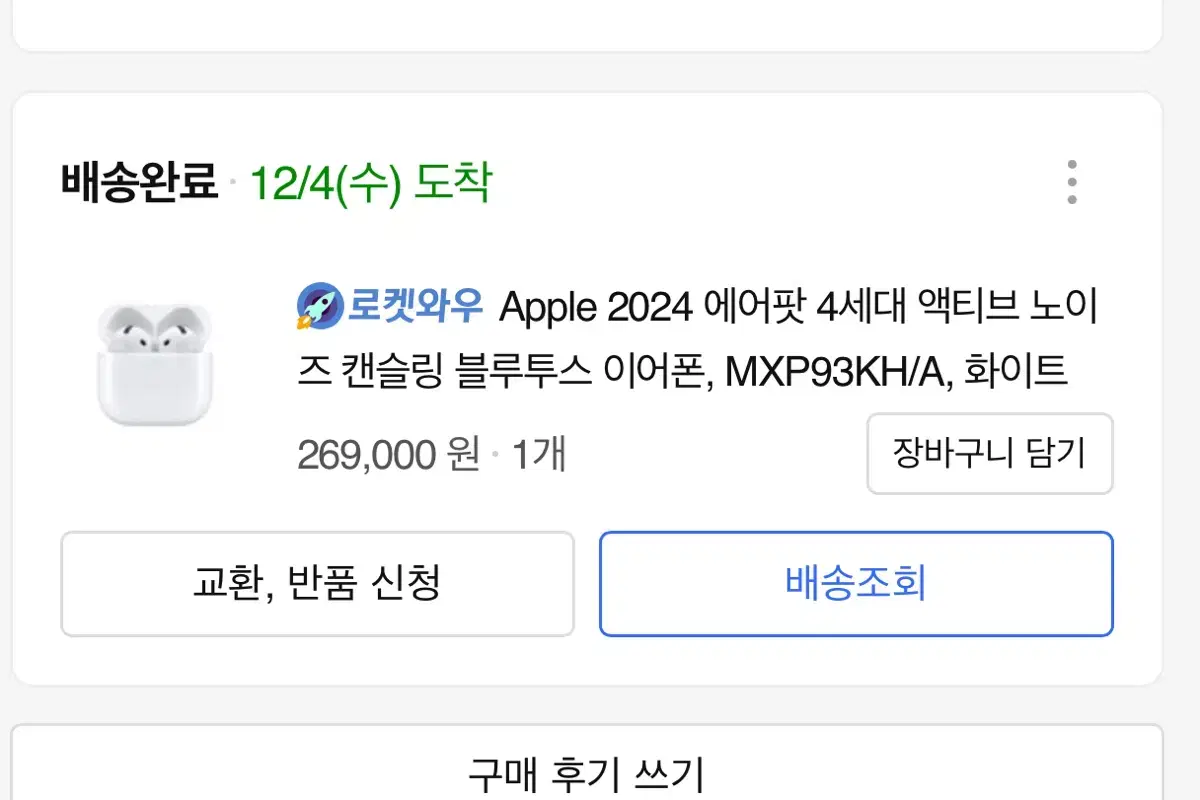
Task: Open the AirPods product thumbnail image
Action: 155,365
